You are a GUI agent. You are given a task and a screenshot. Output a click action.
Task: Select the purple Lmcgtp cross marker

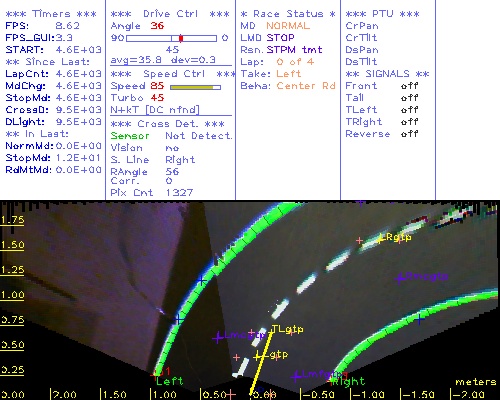click(x=217, y=338)
